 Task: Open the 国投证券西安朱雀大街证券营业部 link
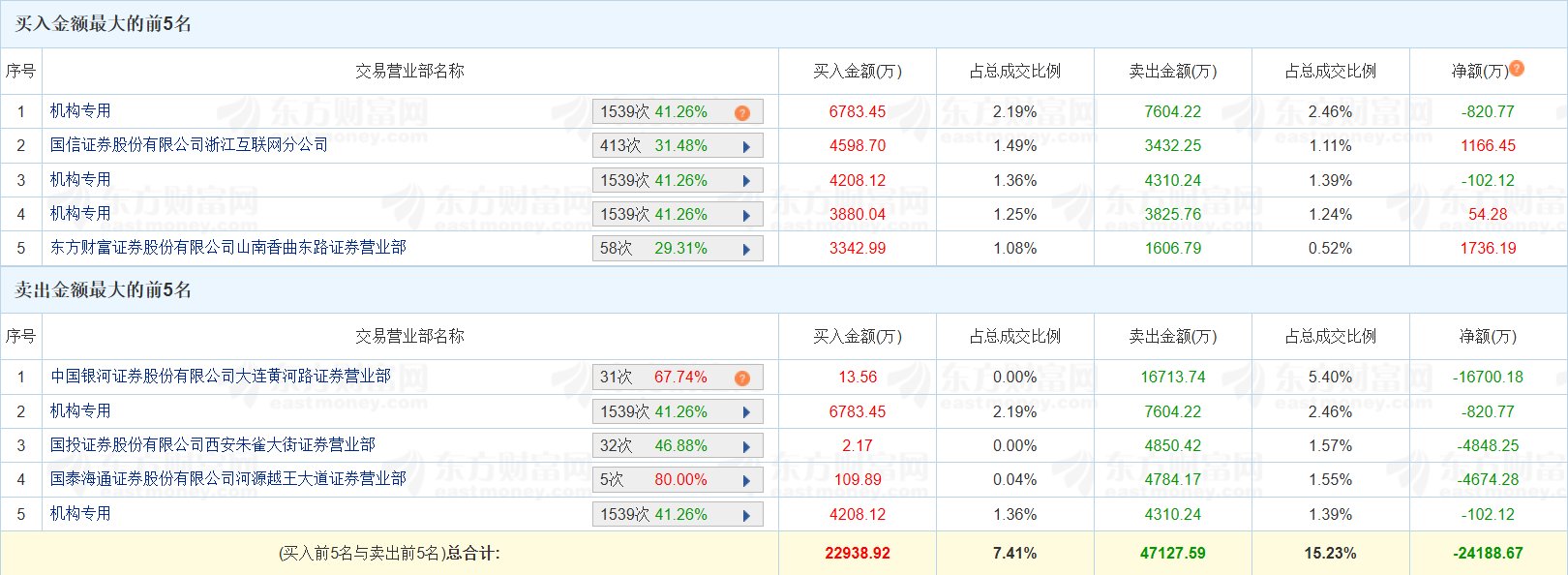213,445
